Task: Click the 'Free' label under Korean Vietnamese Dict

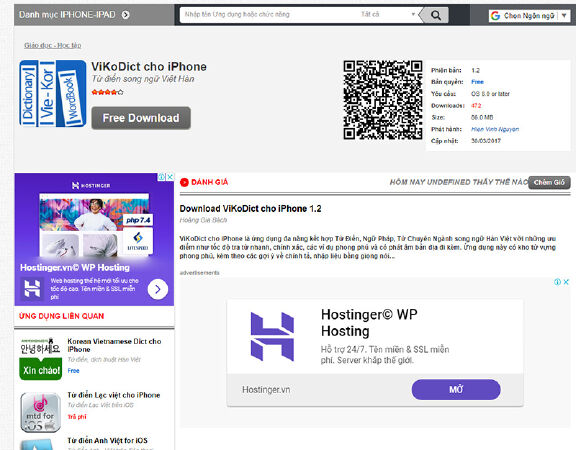Action: click(73, 371)
